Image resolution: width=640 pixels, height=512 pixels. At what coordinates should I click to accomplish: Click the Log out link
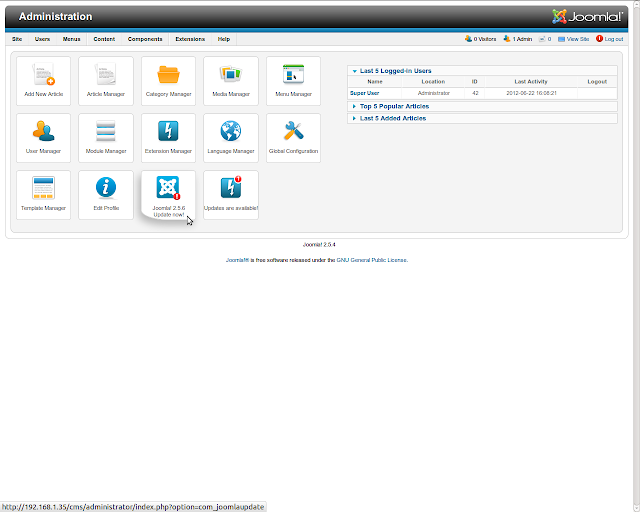click(x=609, y=39)
